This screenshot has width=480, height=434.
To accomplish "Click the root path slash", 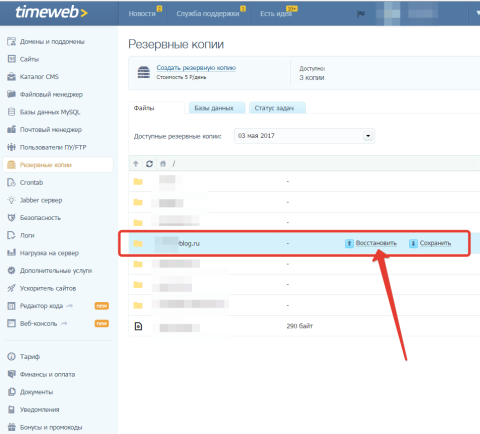I will (x=174, y=164).
